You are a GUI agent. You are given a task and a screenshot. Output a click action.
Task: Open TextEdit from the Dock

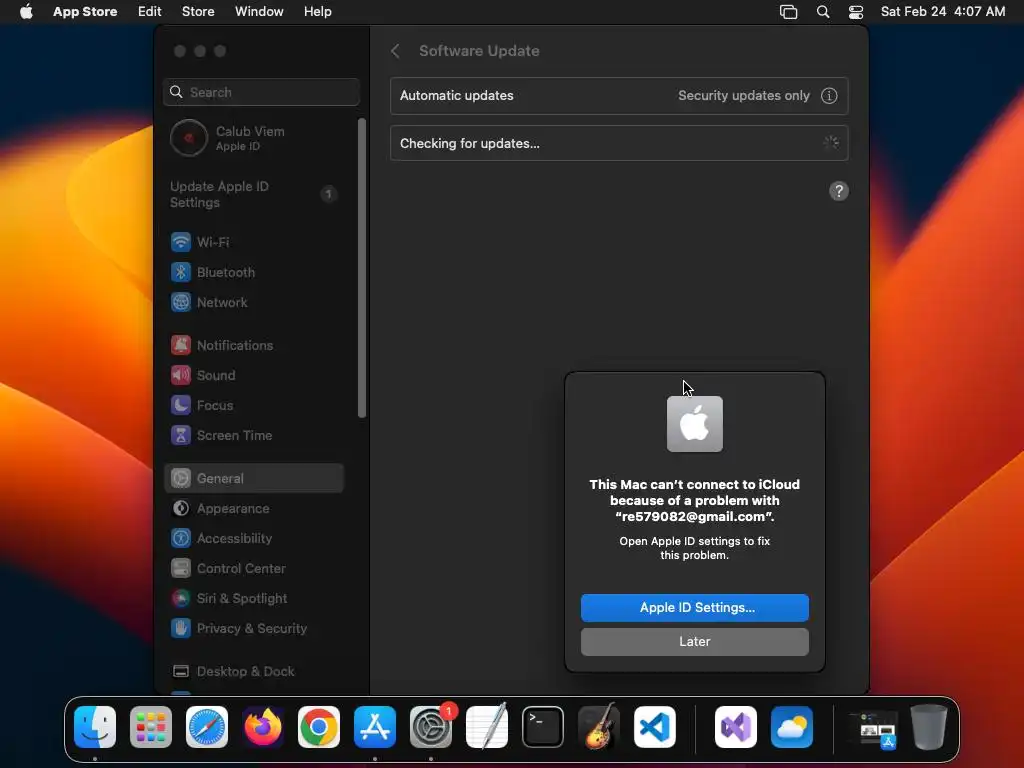487,727
